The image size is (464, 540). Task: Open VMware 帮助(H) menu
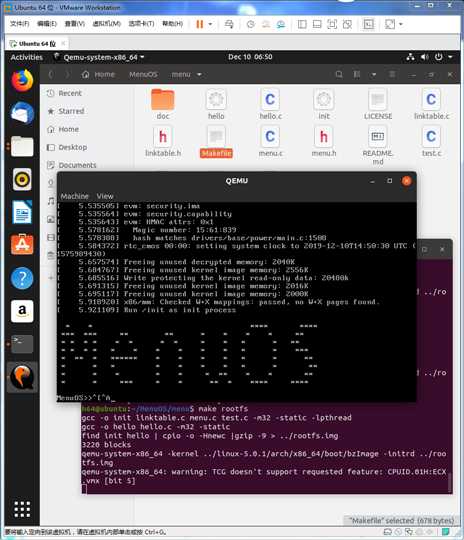pos(172,24)
